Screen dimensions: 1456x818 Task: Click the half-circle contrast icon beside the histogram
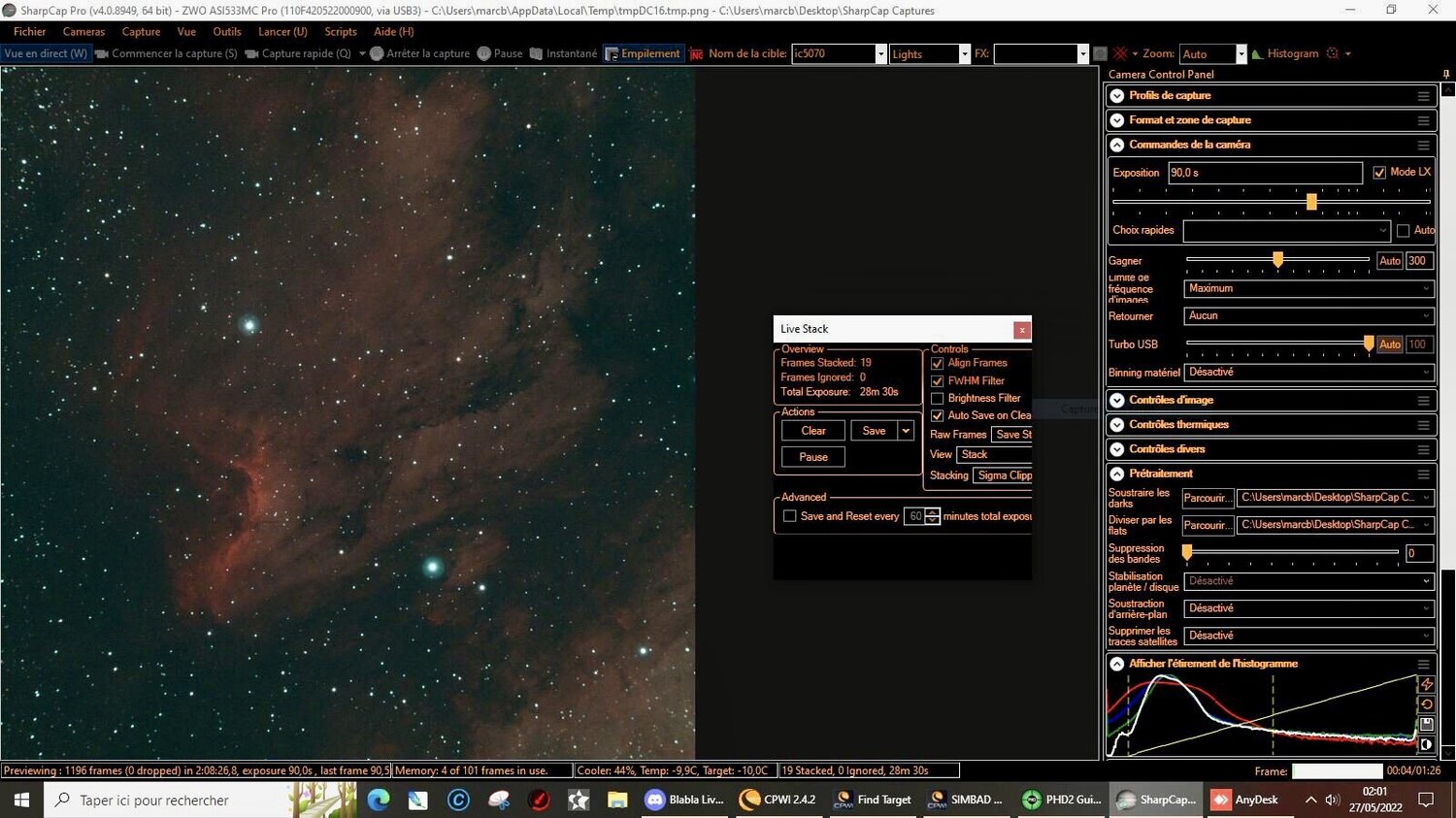pos(1427,744)
